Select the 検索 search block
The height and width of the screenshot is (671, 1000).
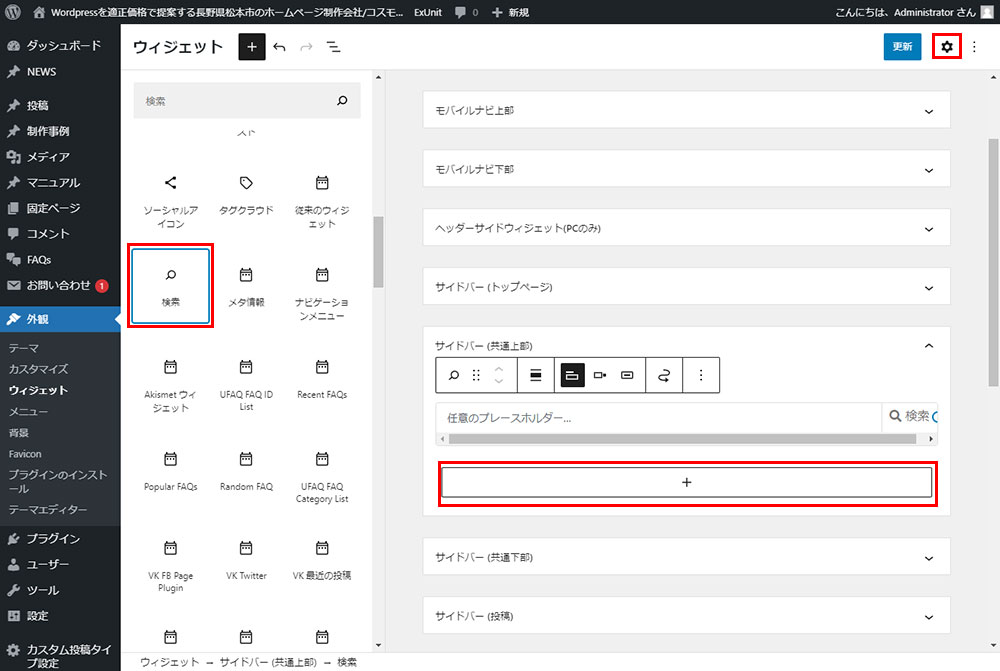click(170, 285)
